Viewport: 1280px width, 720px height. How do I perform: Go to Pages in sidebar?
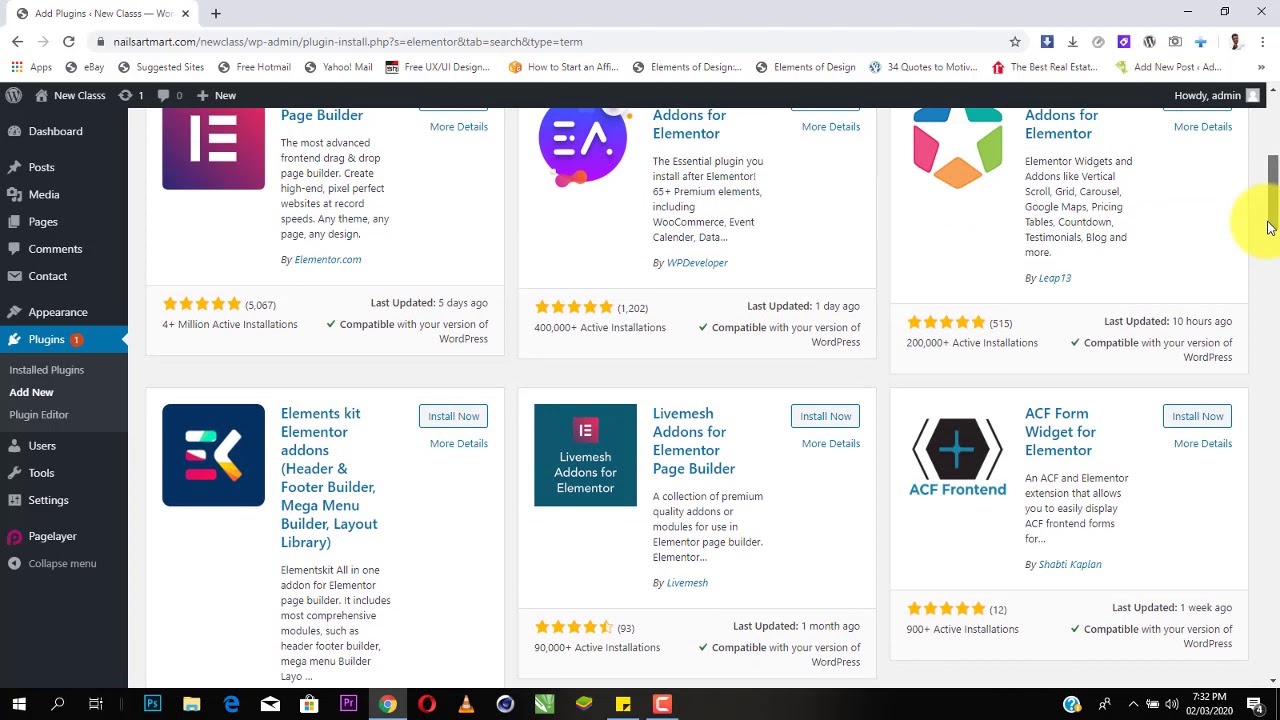[43, 221]
